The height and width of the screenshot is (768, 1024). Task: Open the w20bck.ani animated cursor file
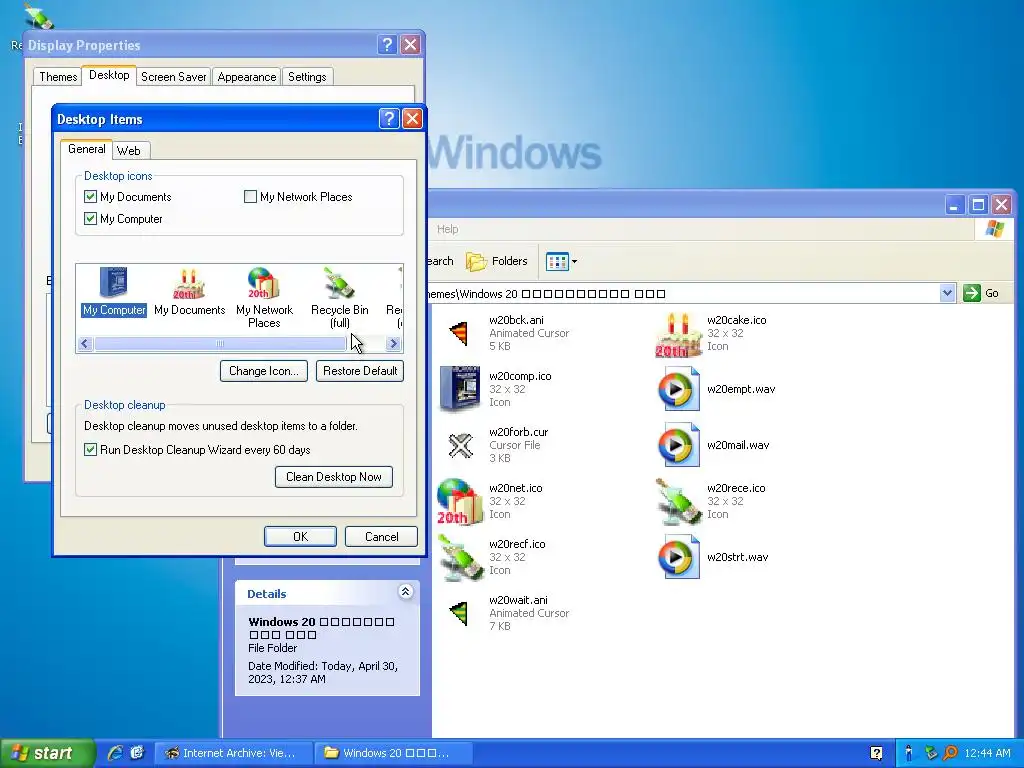tap(460, 333)
